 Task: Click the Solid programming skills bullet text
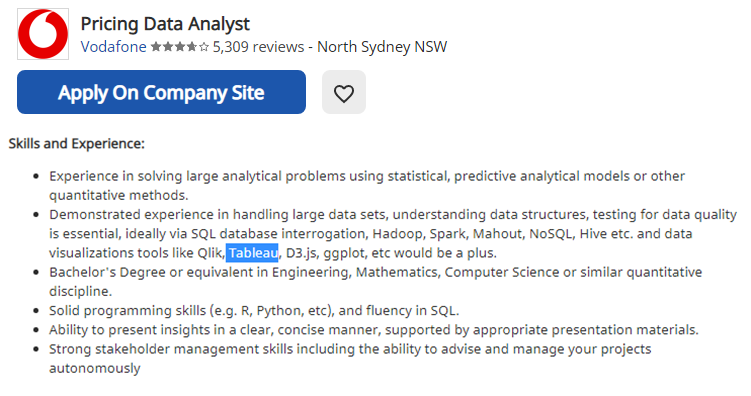coord(254,311)
